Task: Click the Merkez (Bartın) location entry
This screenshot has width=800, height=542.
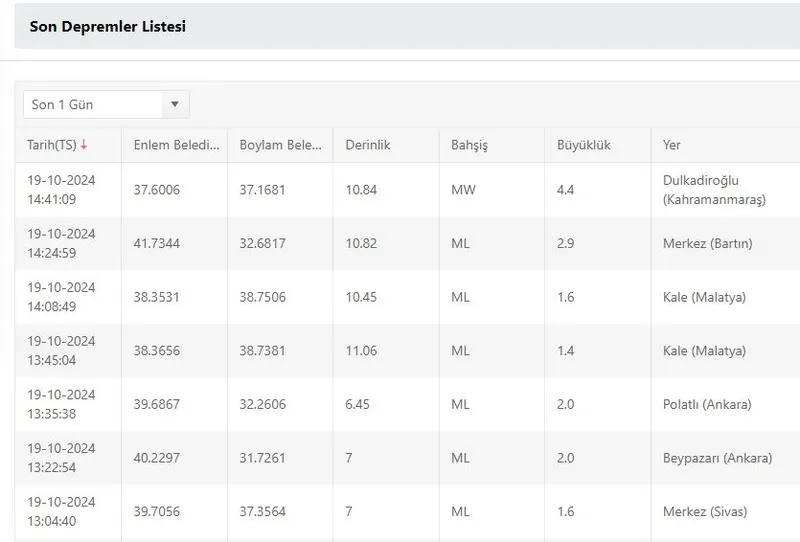Action: click(x=707, y=244)
